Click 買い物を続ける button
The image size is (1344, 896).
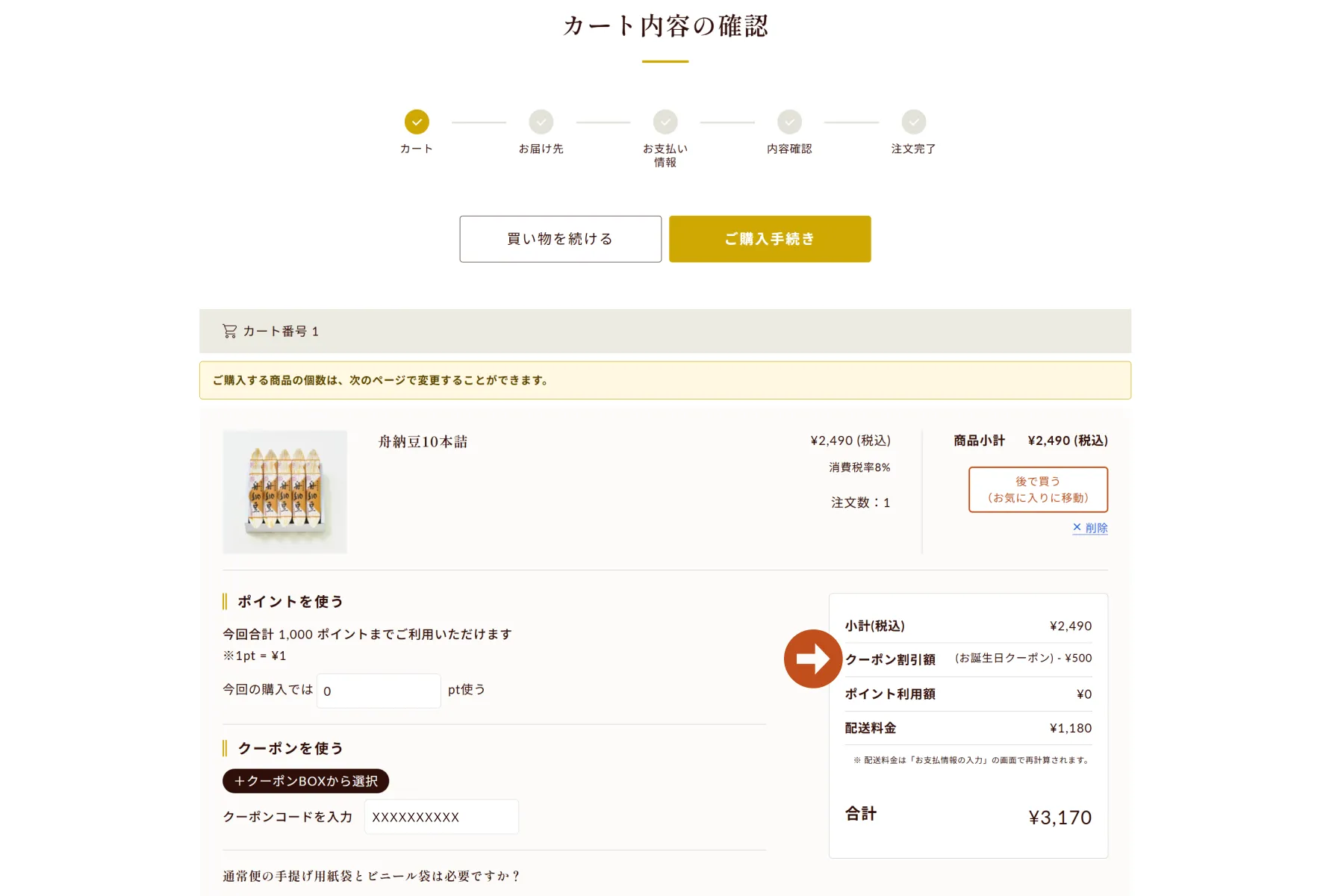561,239
